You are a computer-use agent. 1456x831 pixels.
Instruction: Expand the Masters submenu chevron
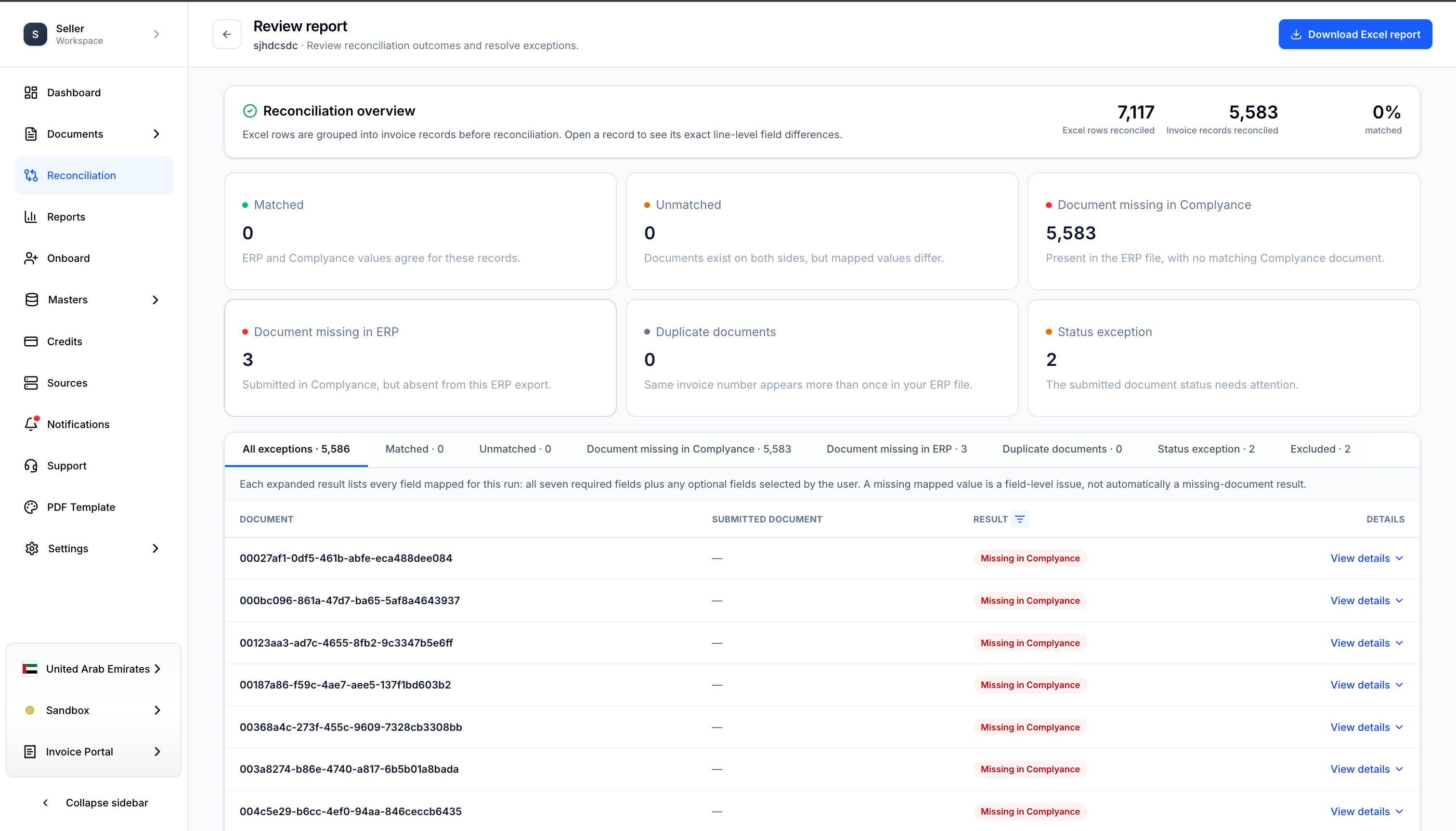pos(155,299)
